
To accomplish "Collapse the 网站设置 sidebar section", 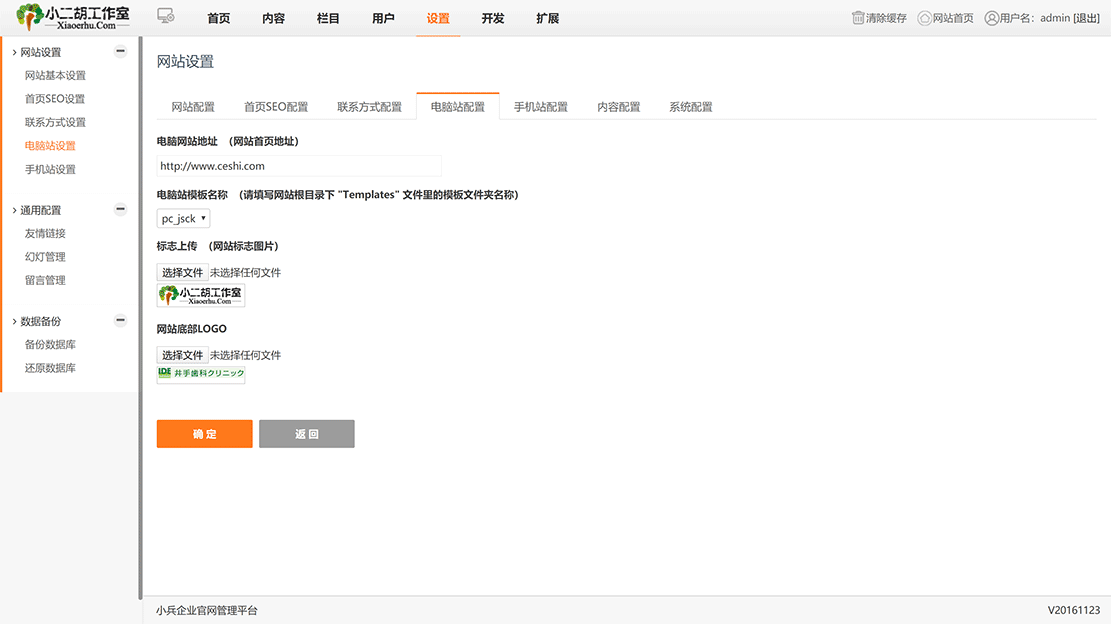I will [x=120, y=51].
